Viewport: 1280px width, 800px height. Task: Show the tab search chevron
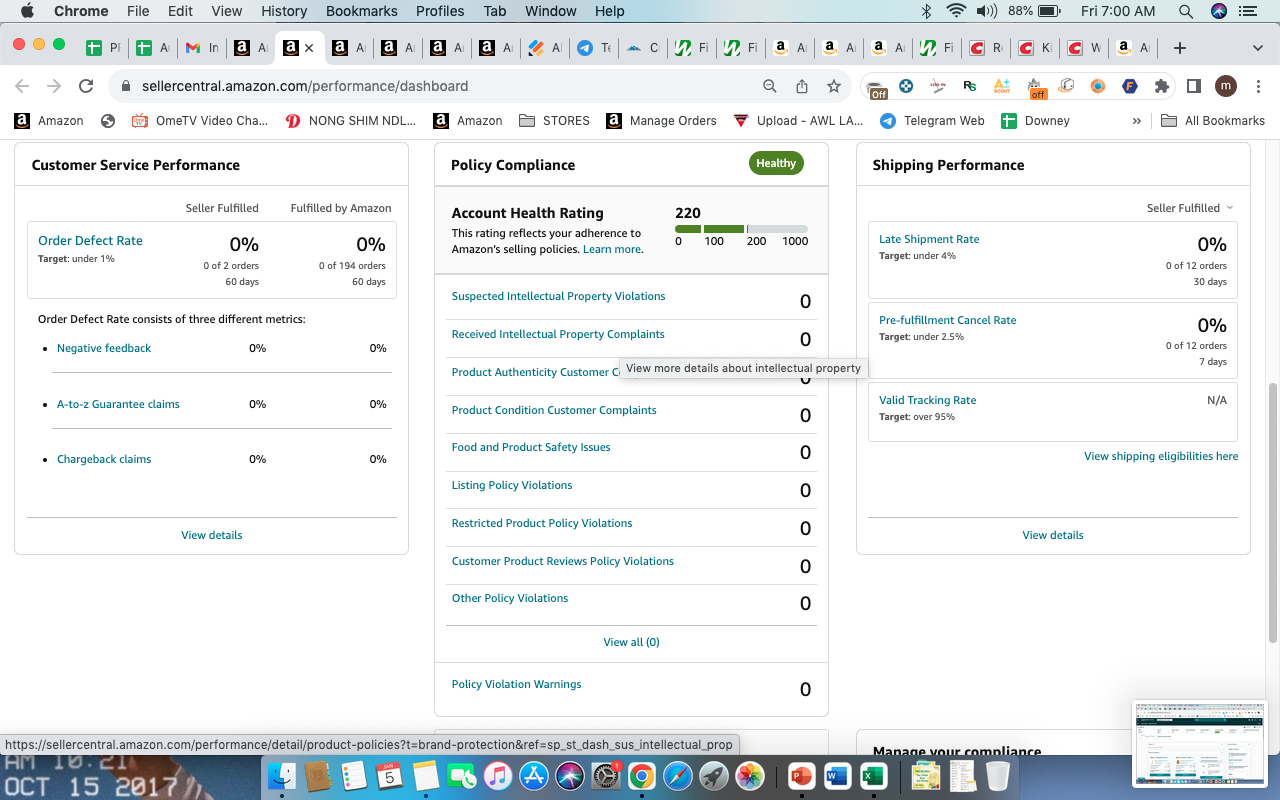click(x=1257, y=48)
